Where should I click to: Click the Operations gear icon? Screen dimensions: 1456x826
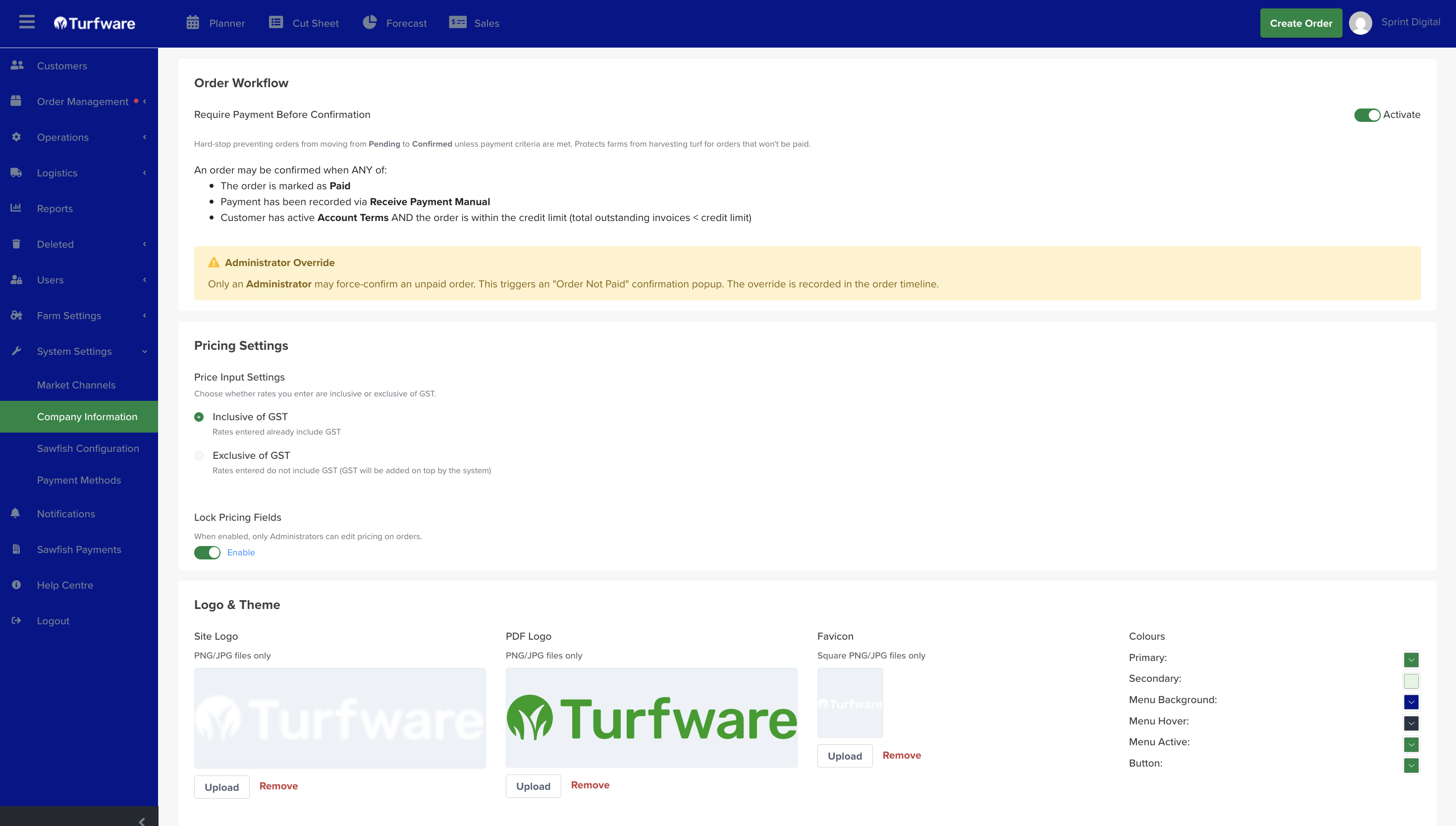[16, 137]
